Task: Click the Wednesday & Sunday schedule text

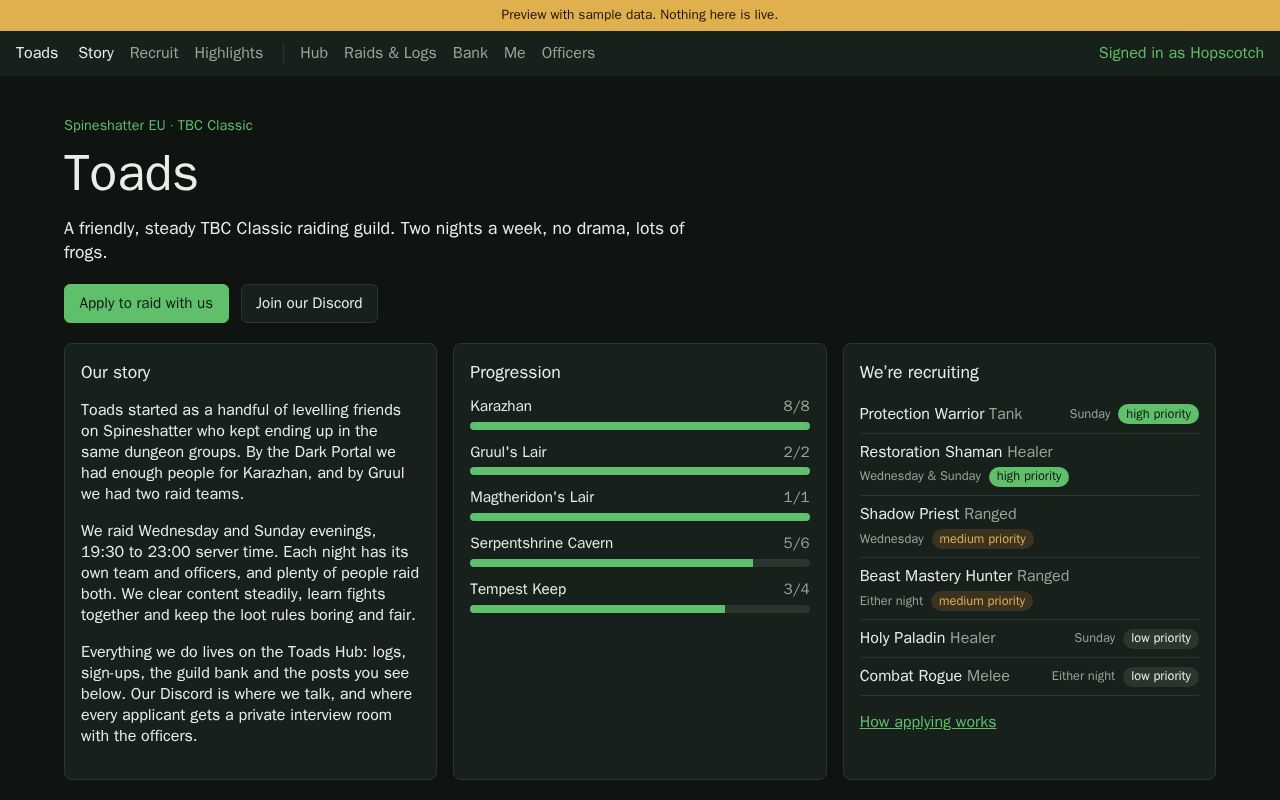Action: pos(920,476)
